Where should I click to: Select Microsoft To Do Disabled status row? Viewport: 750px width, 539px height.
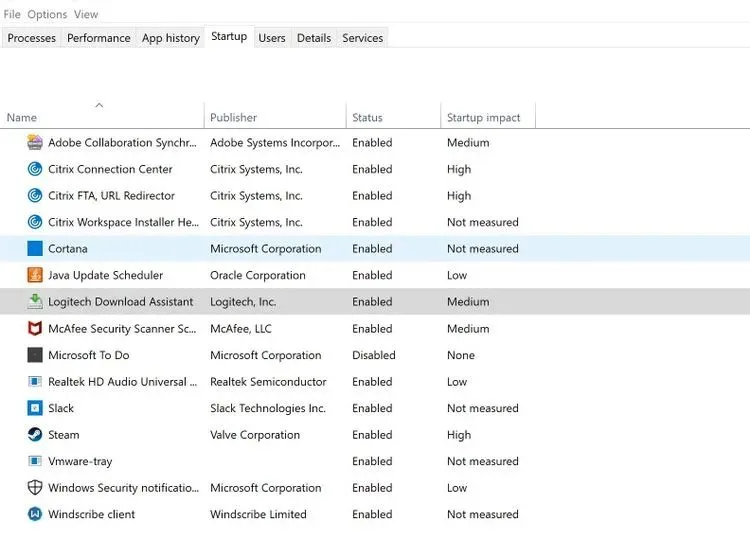click(x=373, y=355)
